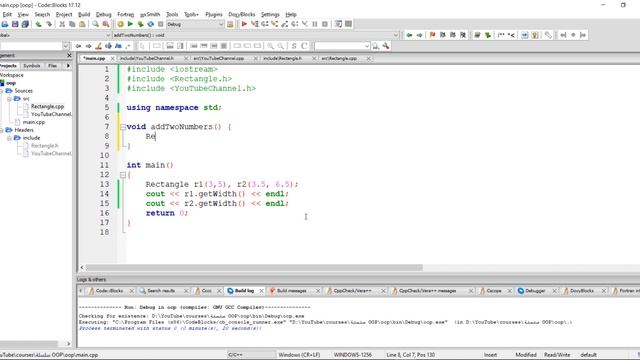
Task: Click the Abort build stop icon
Action: tap(161, 24)
